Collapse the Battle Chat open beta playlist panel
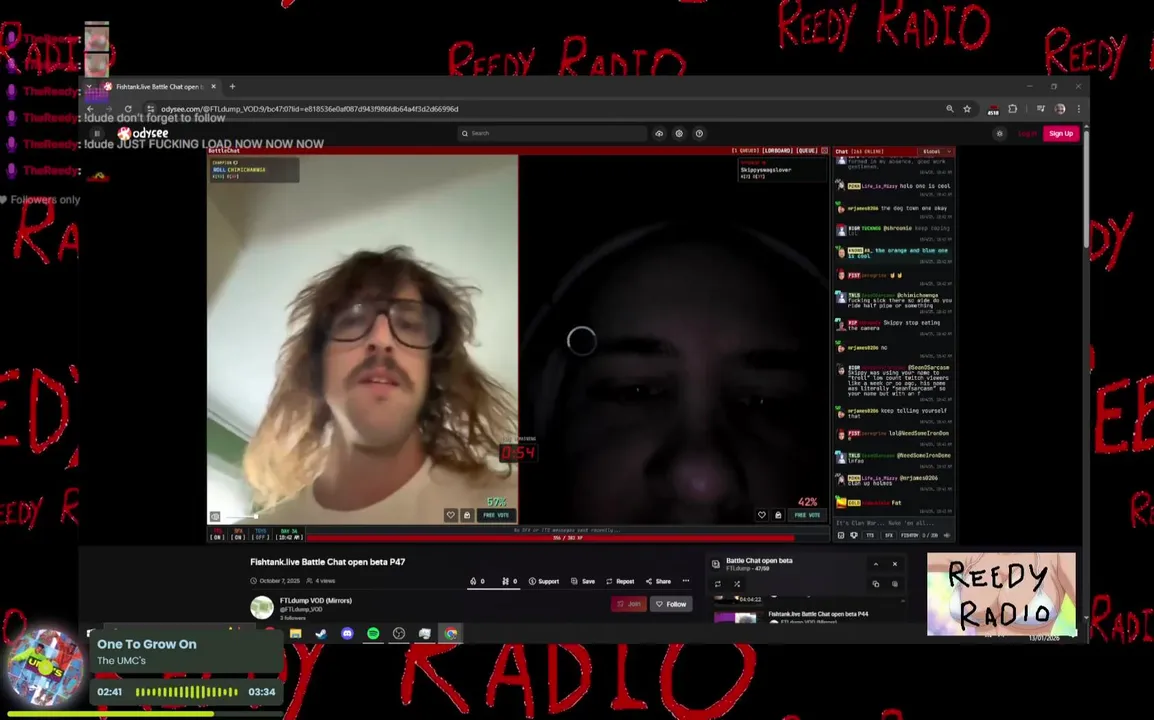Viewport: 1154px width, 720px height. click(876, 565)
